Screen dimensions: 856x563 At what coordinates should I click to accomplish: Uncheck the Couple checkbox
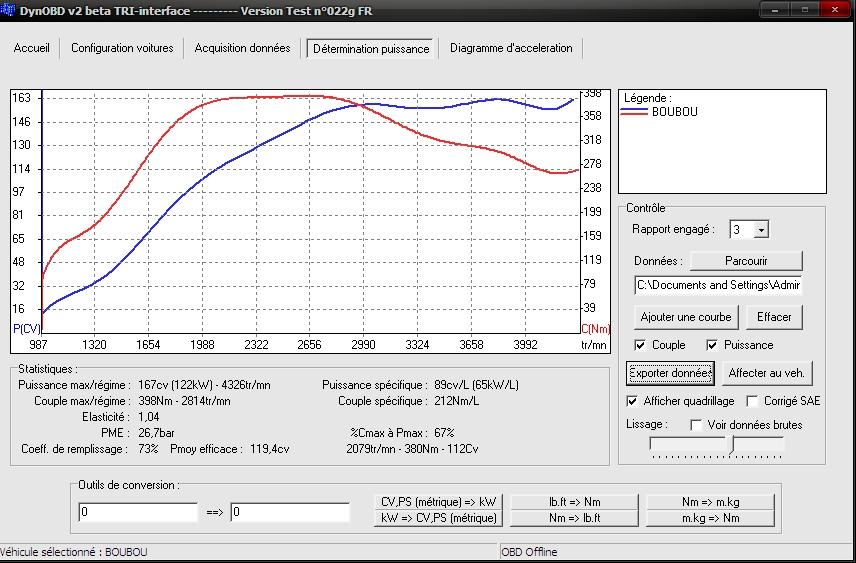pos(640,345)
